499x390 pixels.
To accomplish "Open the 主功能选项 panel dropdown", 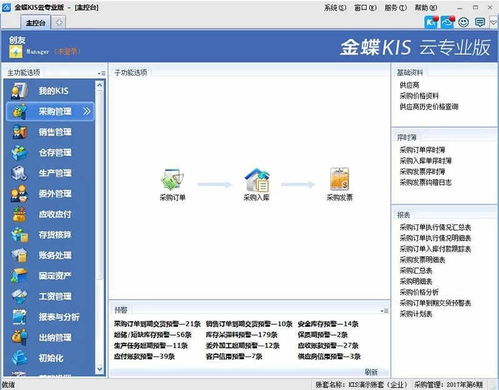I will [102, 73].
